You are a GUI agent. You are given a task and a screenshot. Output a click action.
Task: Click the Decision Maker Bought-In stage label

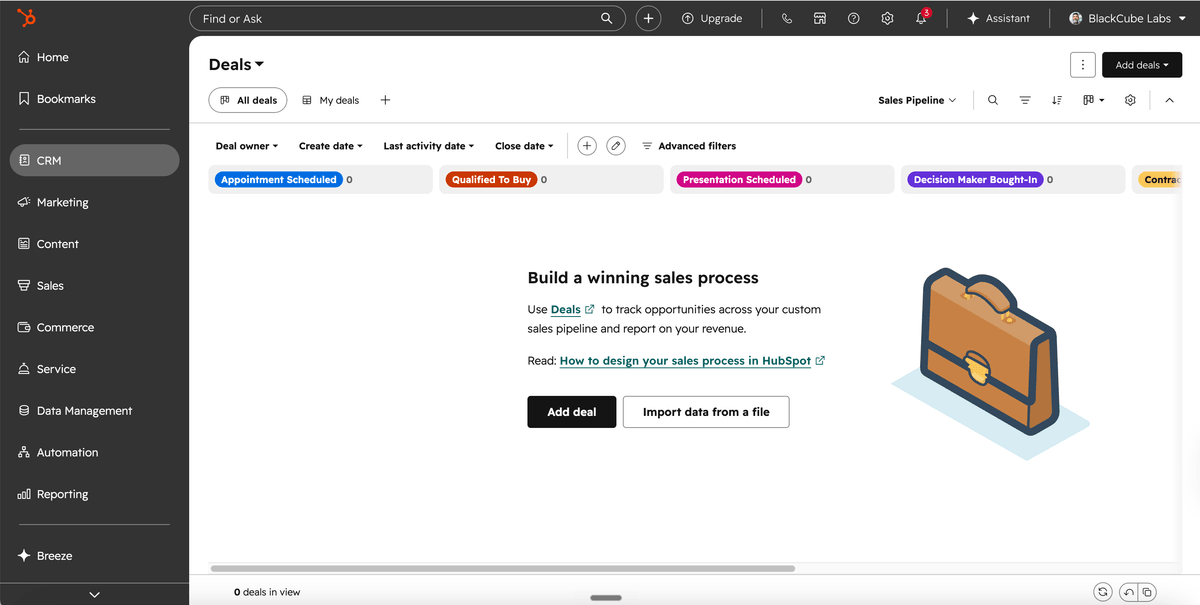(975, 180)
